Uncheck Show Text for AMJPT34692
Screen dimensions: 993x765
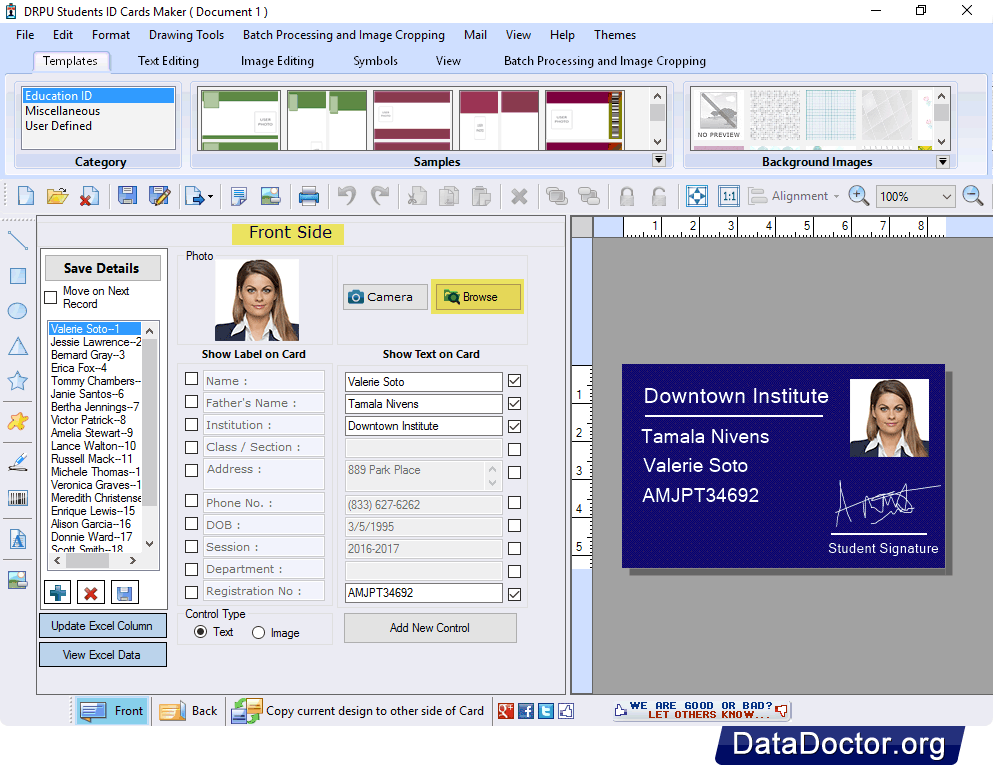[x=515, y=594]
